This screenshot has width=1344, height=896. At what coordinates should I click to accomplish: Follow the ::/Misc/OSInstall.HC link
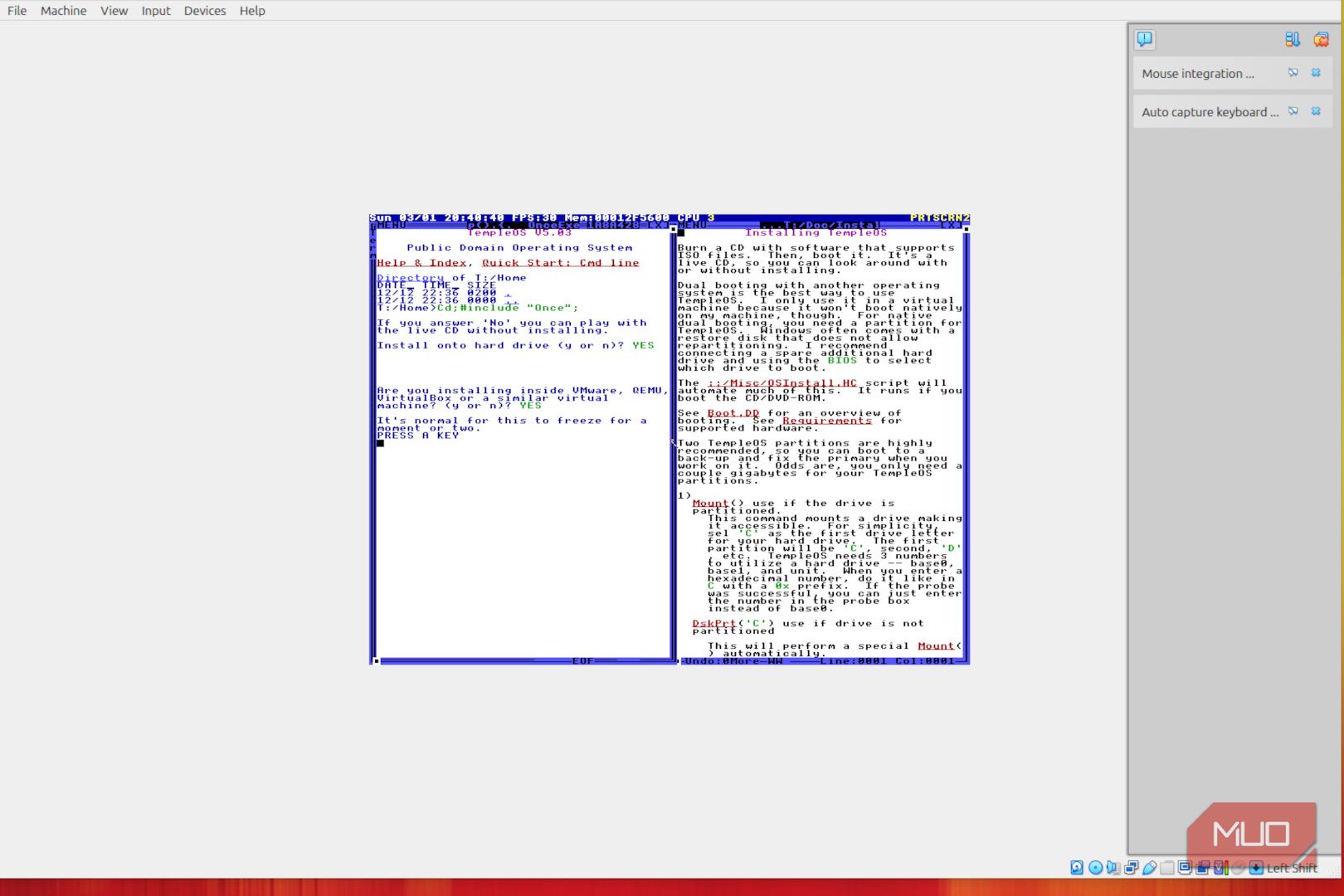pos(782,383)
